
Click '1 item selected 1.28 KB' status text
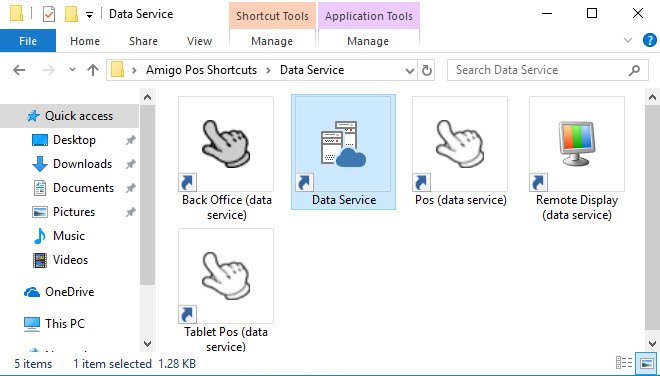click(x=134, y=363)
